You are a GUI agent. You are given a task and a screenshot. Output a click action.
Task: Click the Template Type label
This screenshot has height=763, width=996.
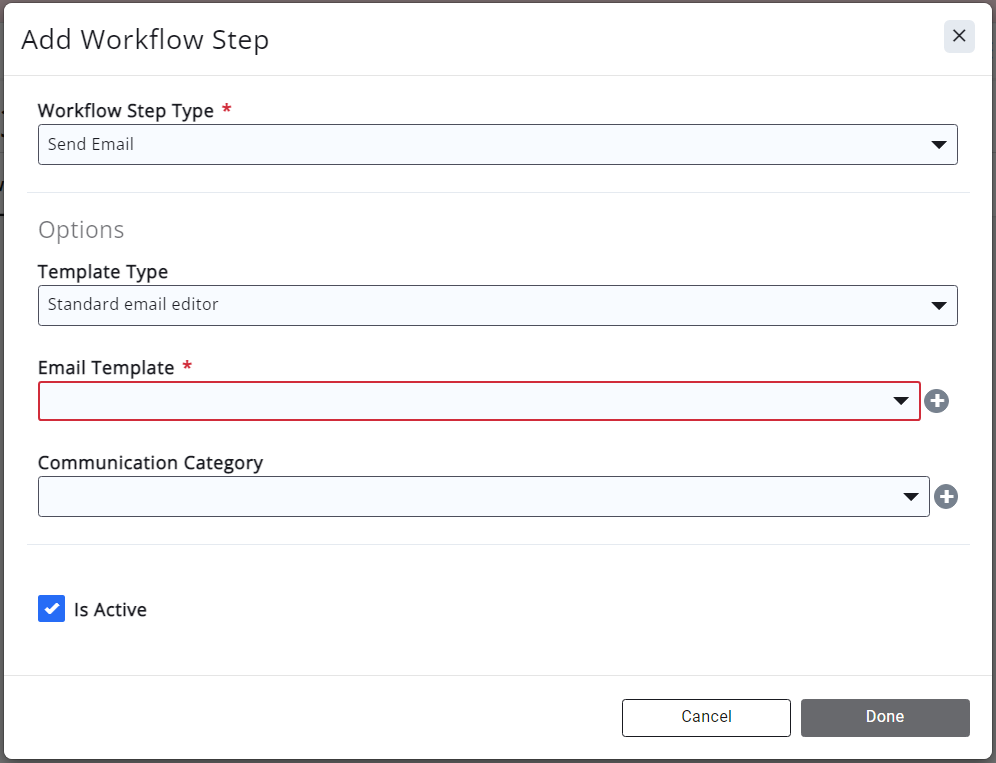point(102,272)
